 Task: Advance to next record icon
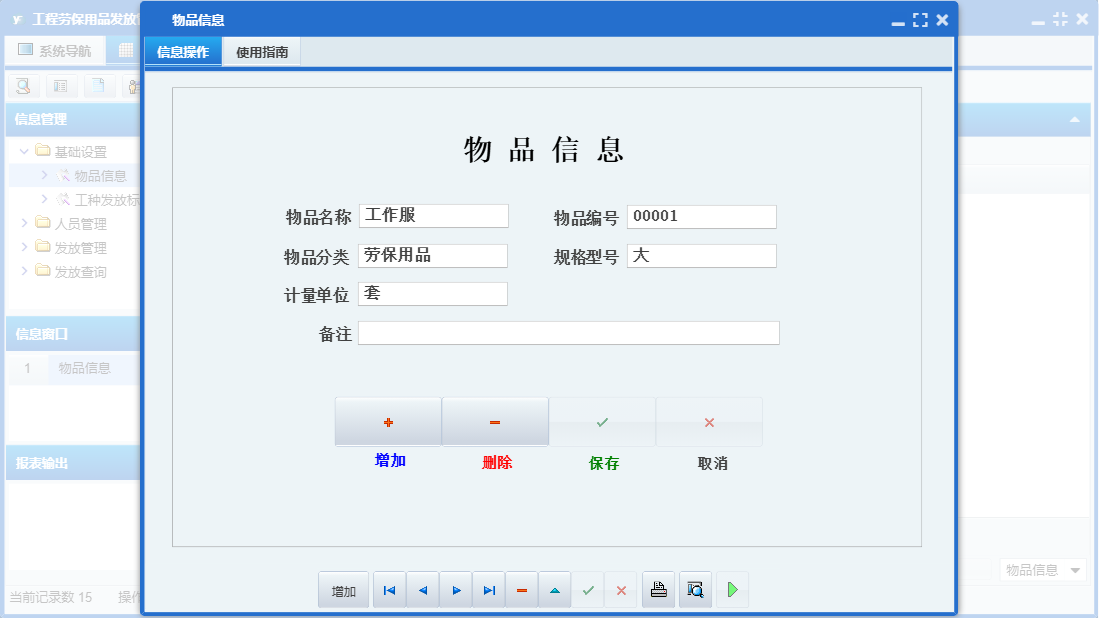click(455, 590)
